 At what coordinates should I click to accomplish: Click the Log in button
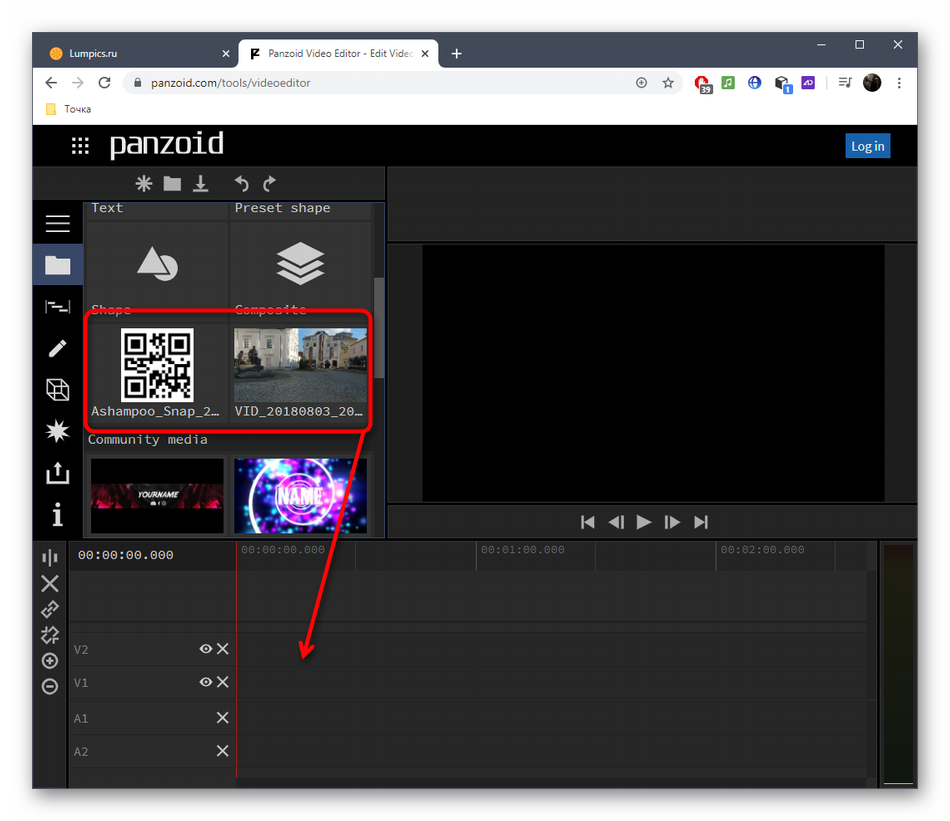click(x=867, y=146)
